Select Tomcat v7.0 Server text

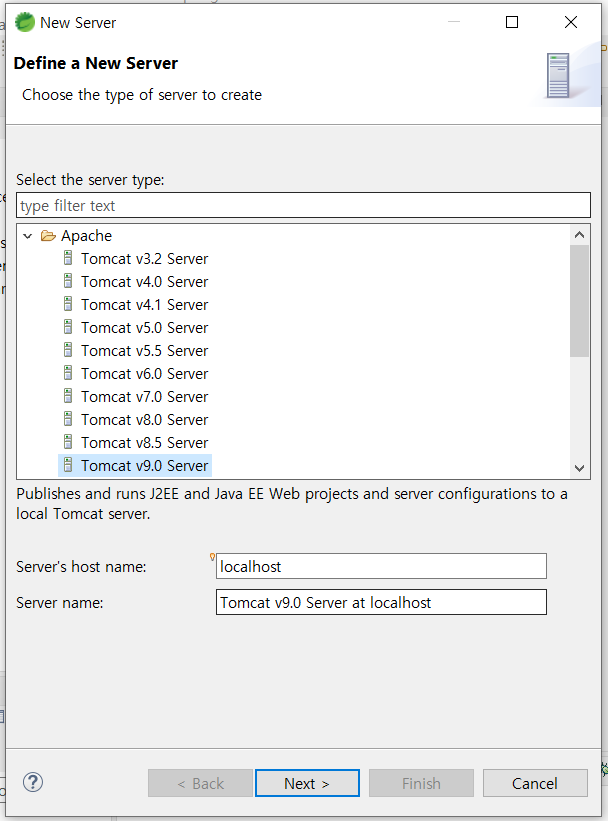[x=145, y=397]
